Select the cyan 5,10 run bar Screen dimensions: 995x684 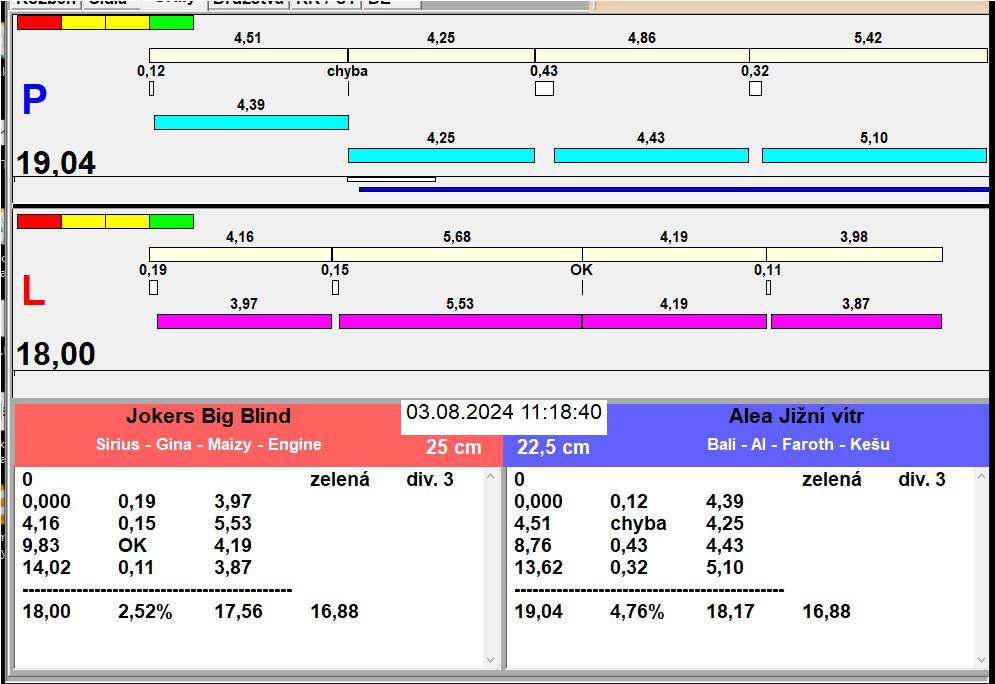(x=874, y=155)
